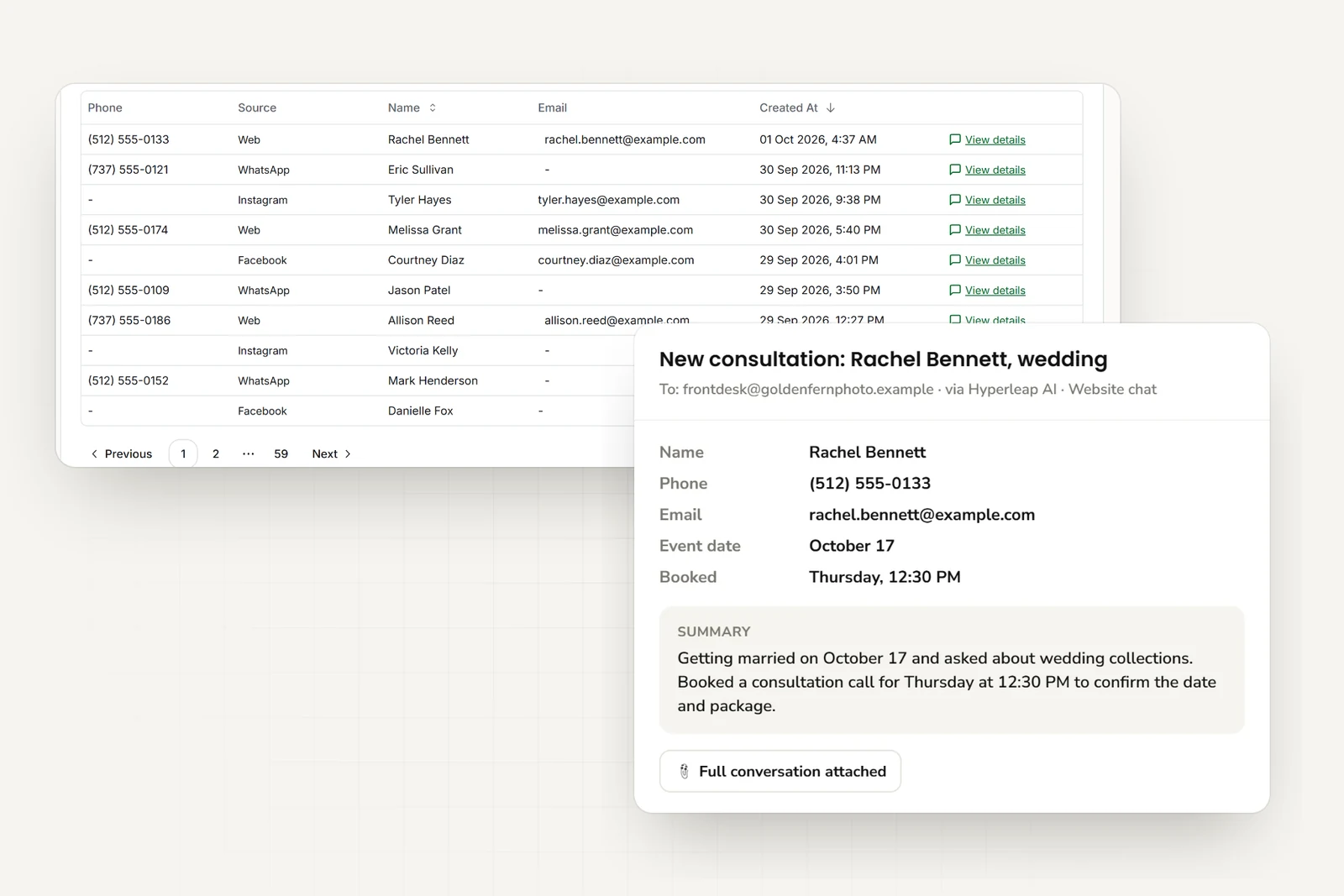
Task: Click the summary paragraph in the email card
Action: (x=948, y=682)
